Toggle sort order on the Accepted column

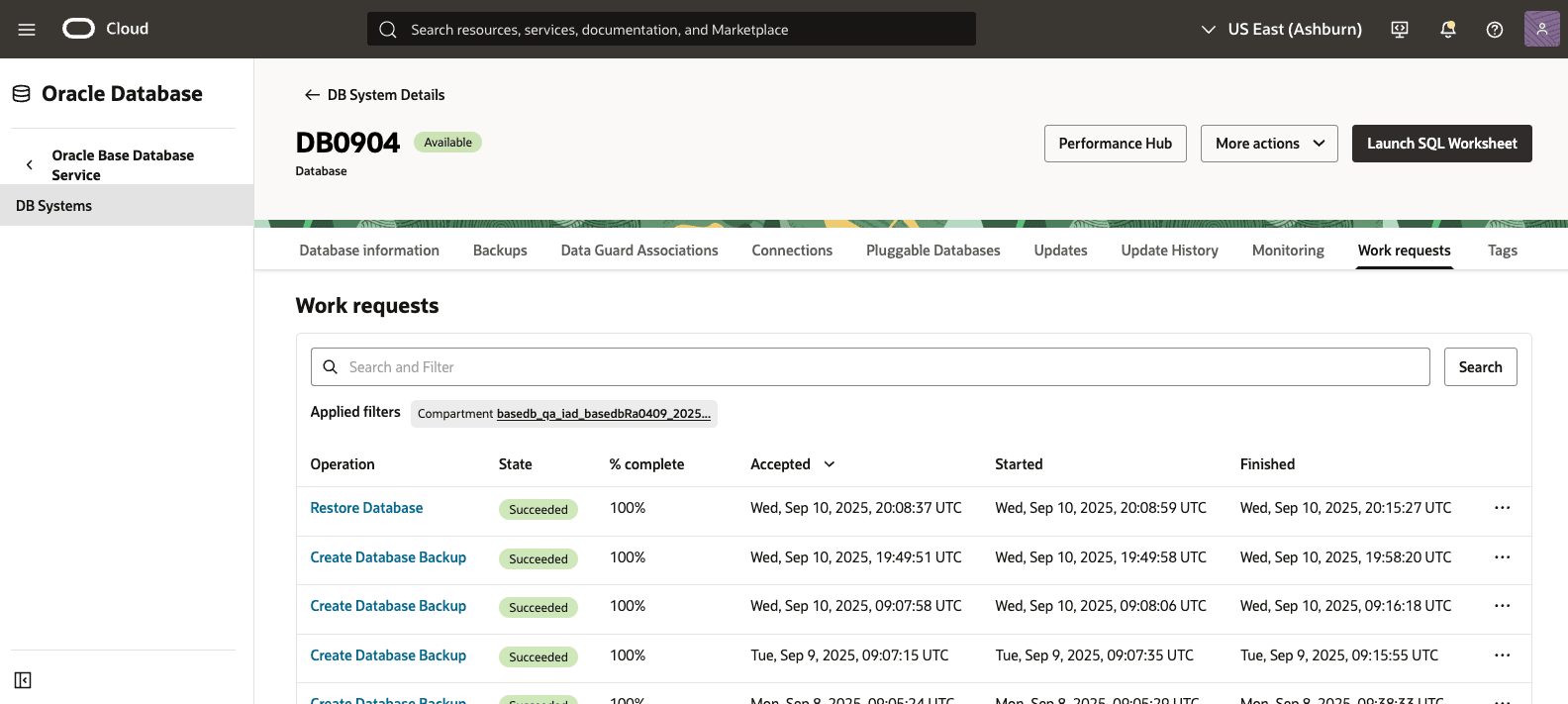pos(830,464)
